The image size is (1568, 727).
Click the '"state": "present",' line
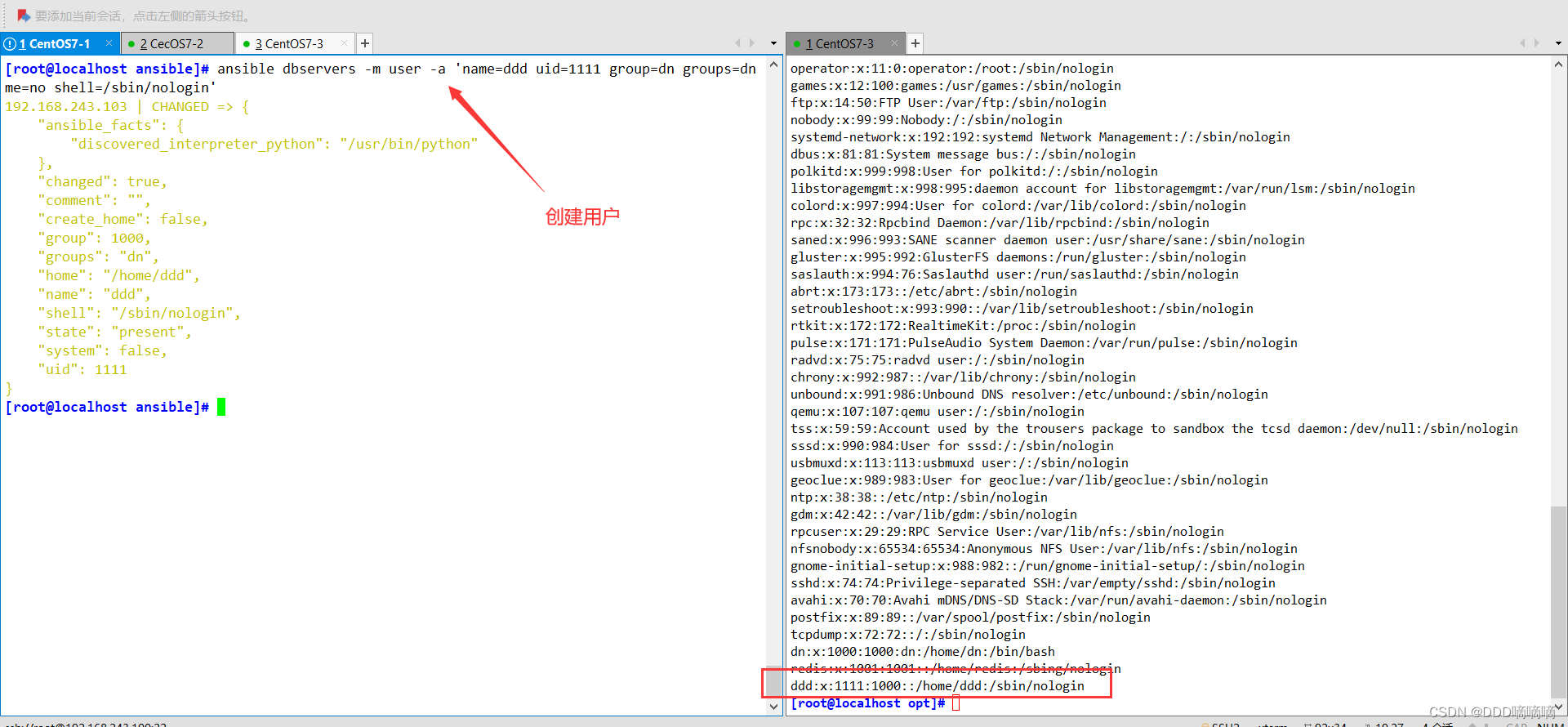(x=114, y=332)
